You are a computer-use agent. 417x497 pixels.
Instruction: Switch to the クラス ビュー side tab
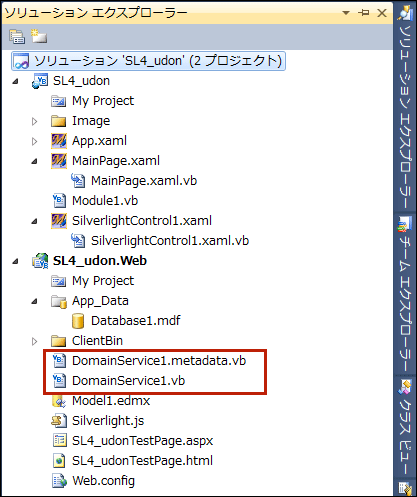[405, 428]
